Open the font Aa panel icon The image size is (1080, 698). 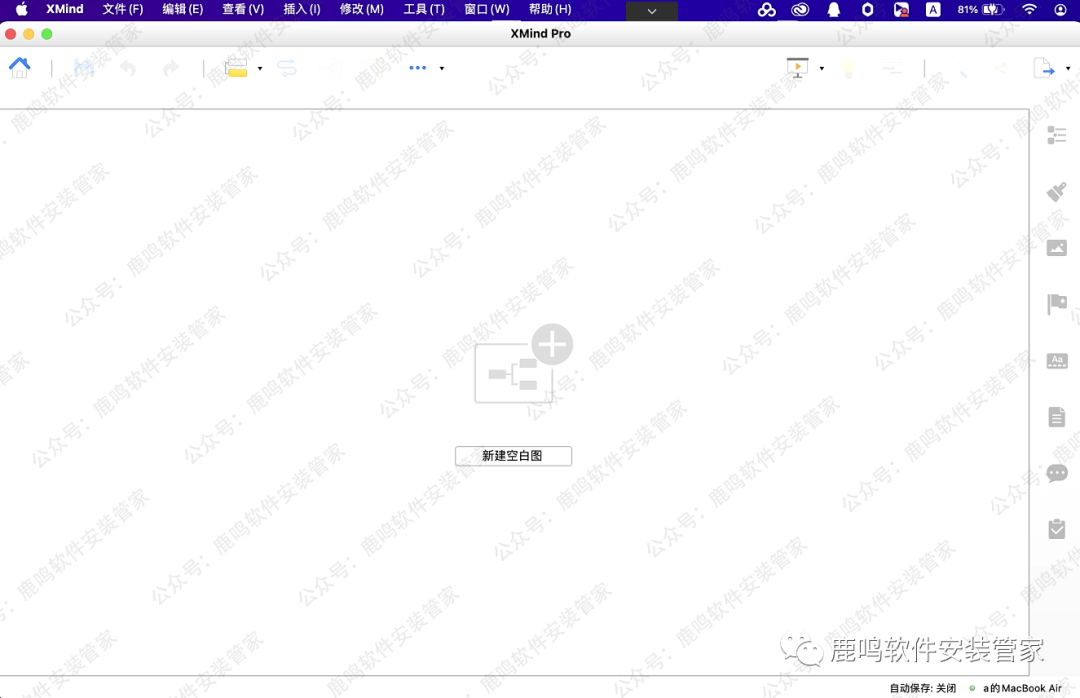click(1057, 361)
